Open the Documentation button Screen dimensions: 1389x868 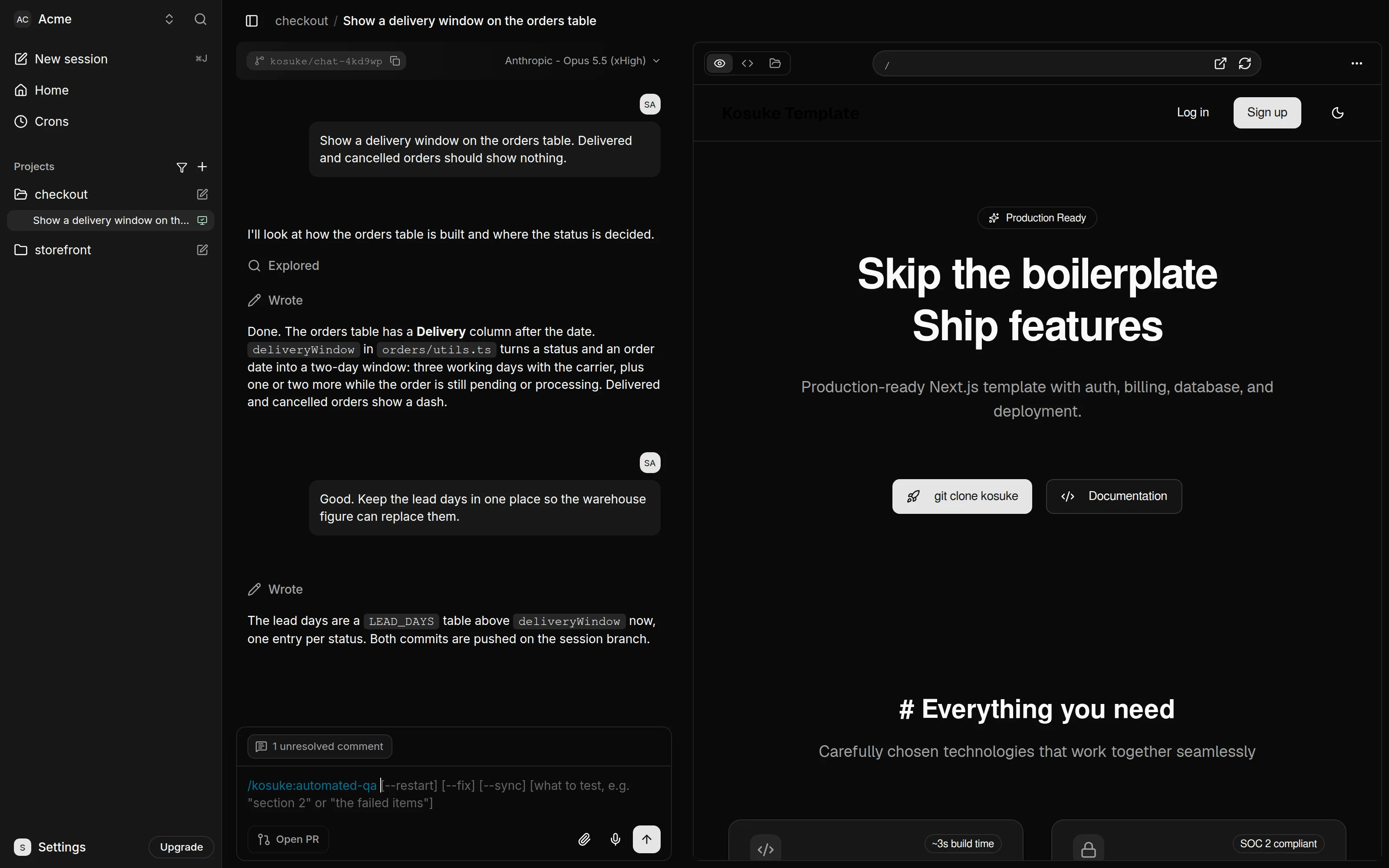coord(1113,496)
